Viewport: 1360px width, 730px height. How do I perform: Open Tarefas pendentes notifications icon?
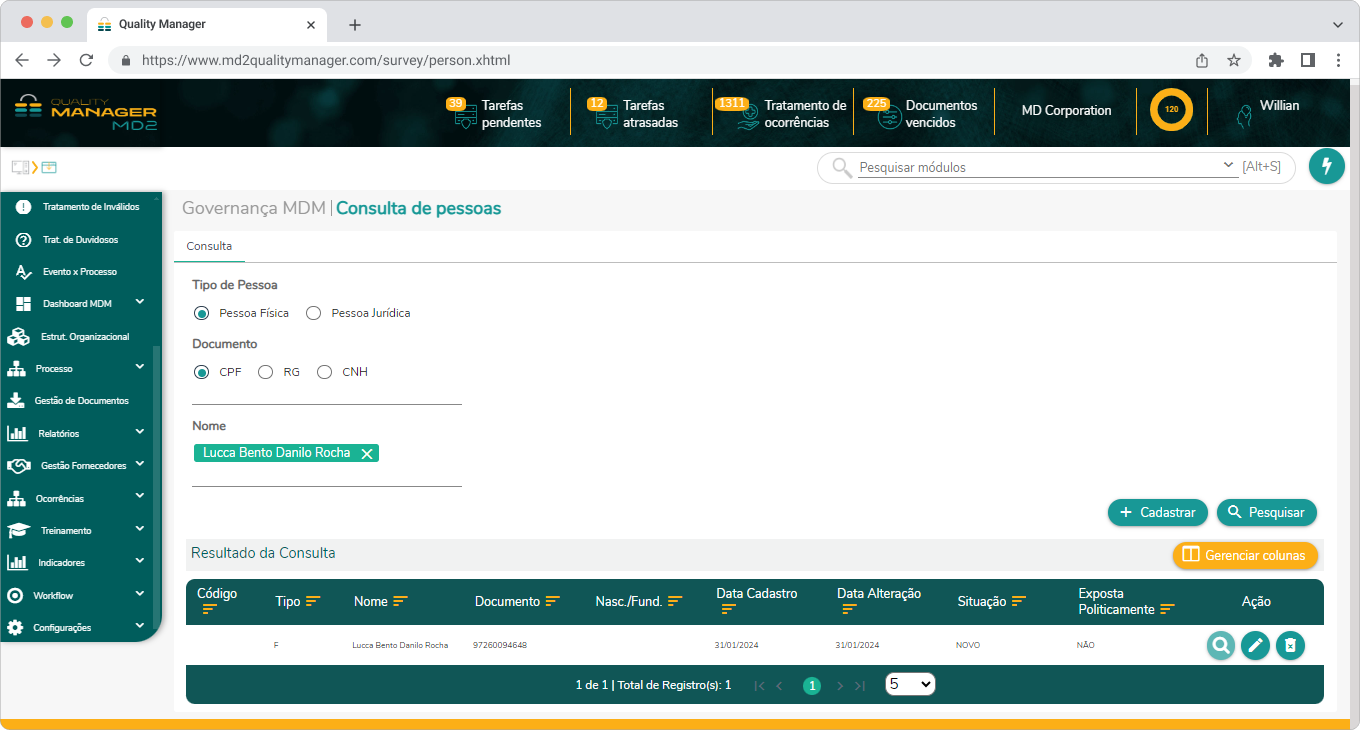coord(464,116)
